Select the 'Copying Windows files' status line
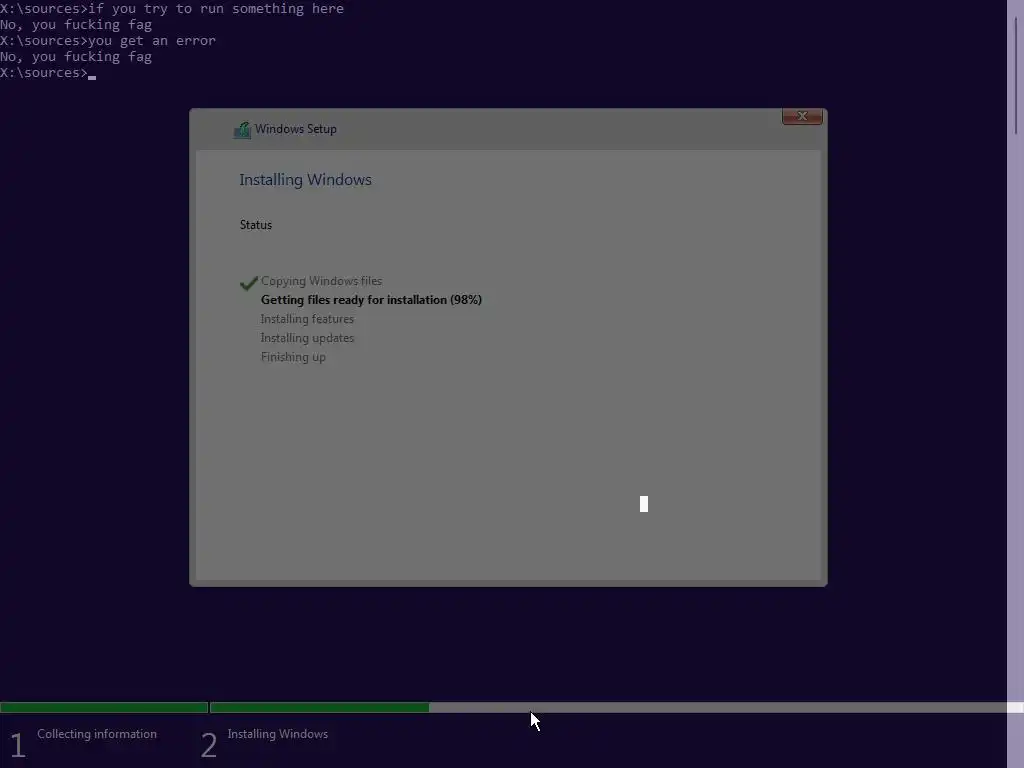Viewport: 1024px width, 768px height. tap(321, 281)
